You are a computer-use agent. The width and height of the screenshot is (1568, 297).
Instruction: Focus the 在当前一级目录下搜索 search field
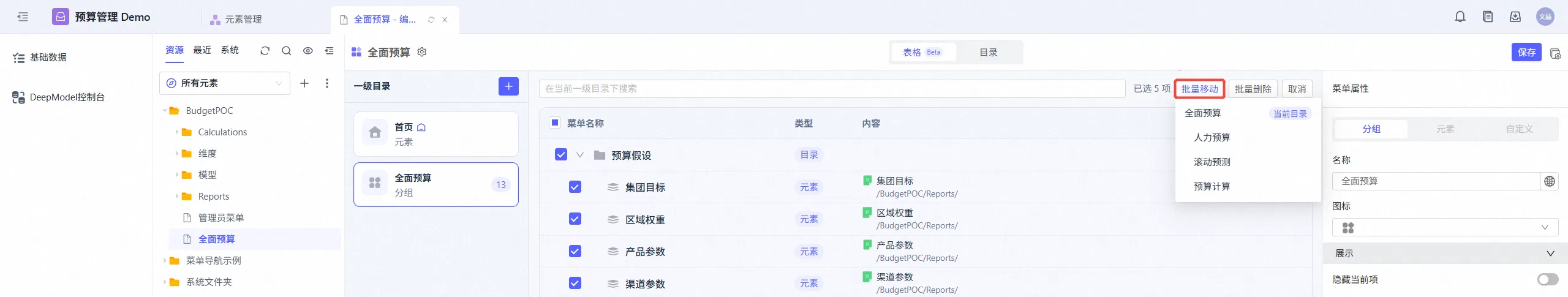832,89
